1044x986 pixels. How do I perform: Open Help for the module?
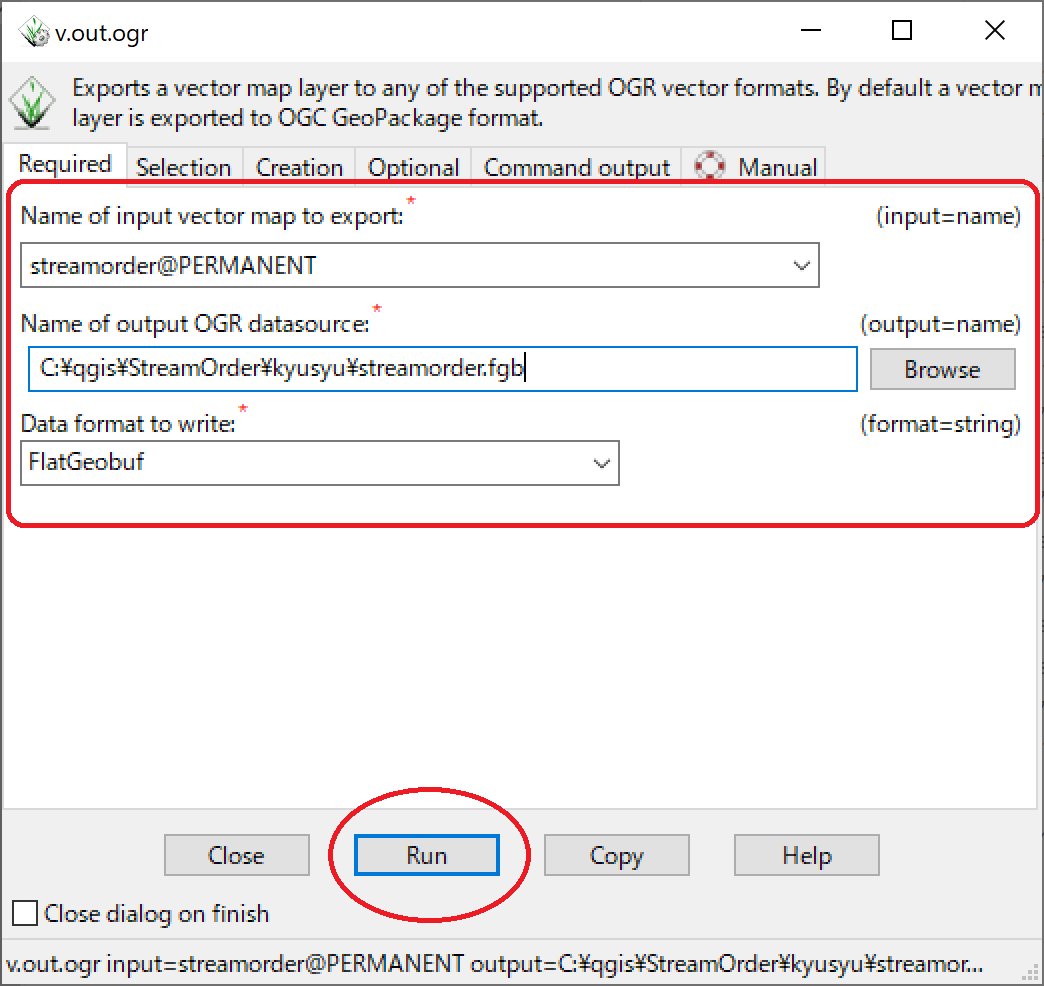[806, 855]
